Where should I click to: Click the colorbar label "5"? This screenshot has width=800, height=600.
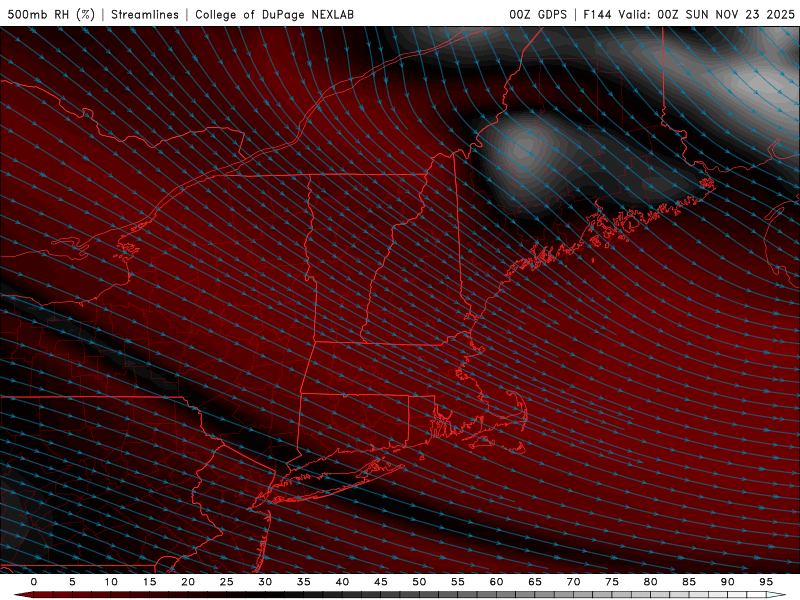(x=72, y=582)
